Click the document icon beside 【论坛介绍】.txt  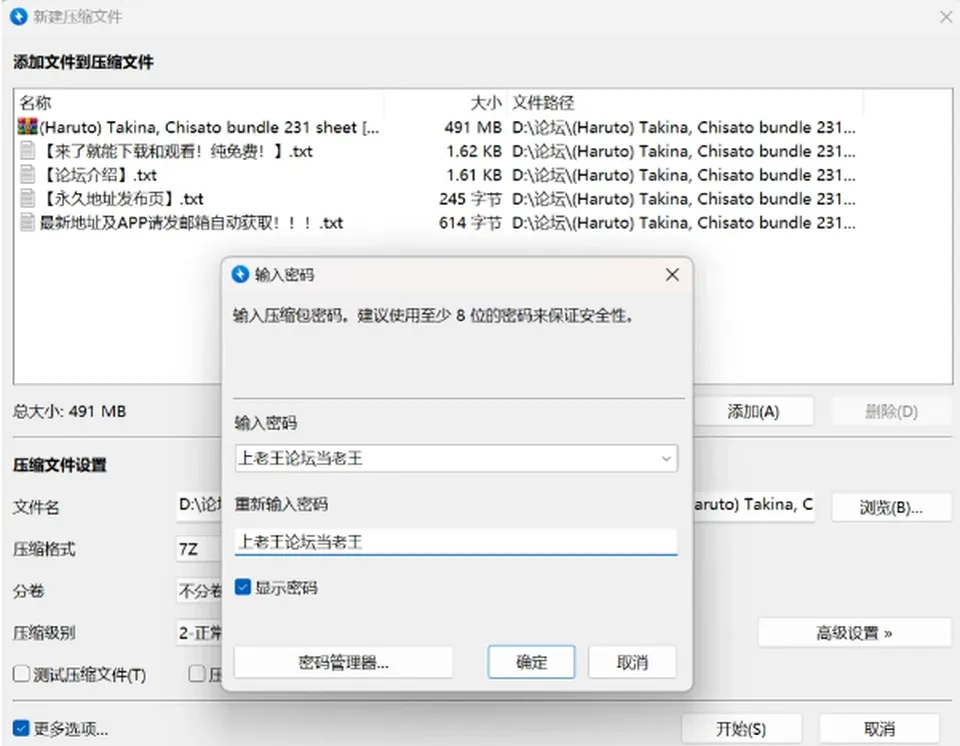click(28, 175)
